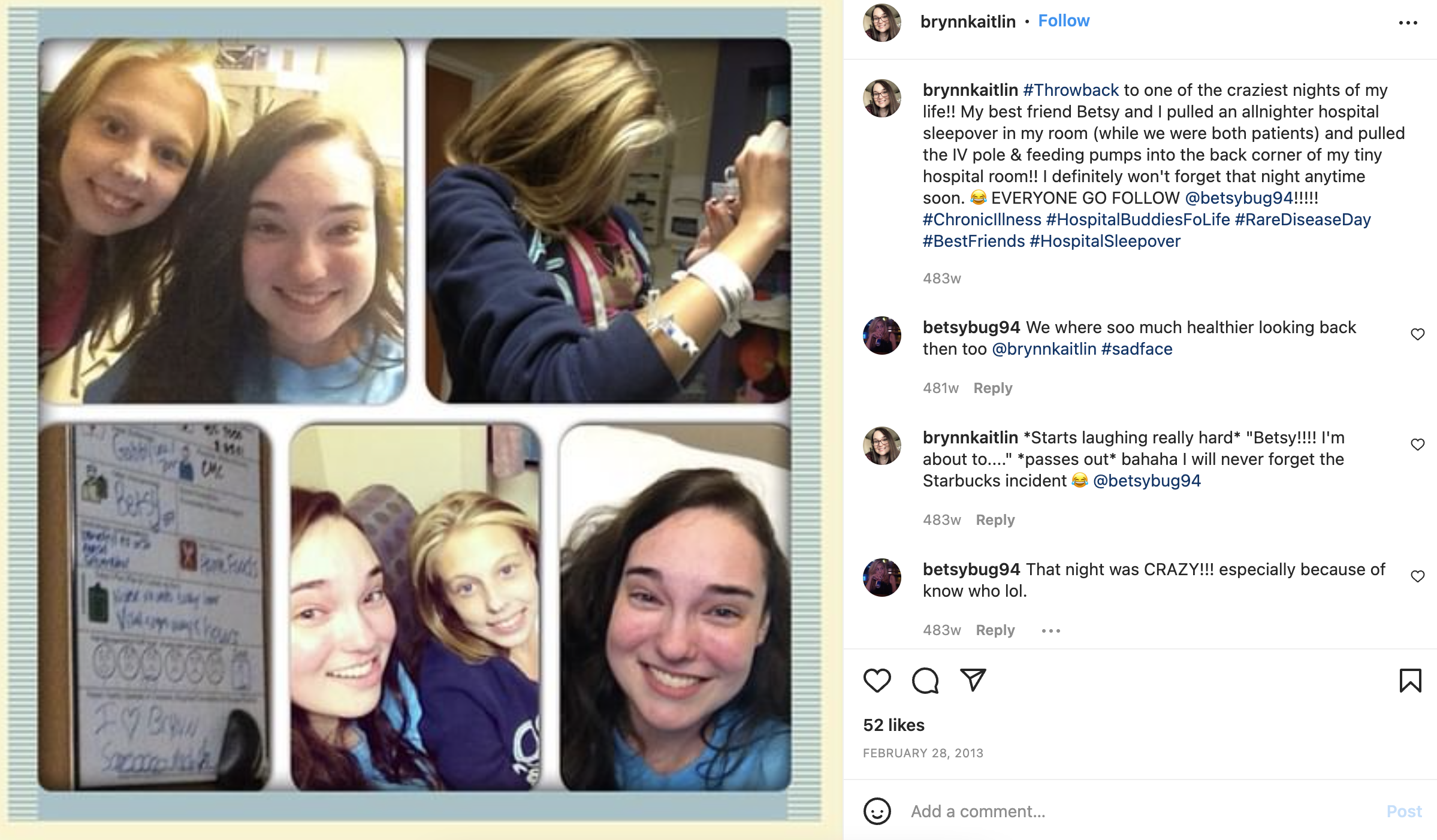
Task: Like the post with heart icon
Action: click(877, 681)
